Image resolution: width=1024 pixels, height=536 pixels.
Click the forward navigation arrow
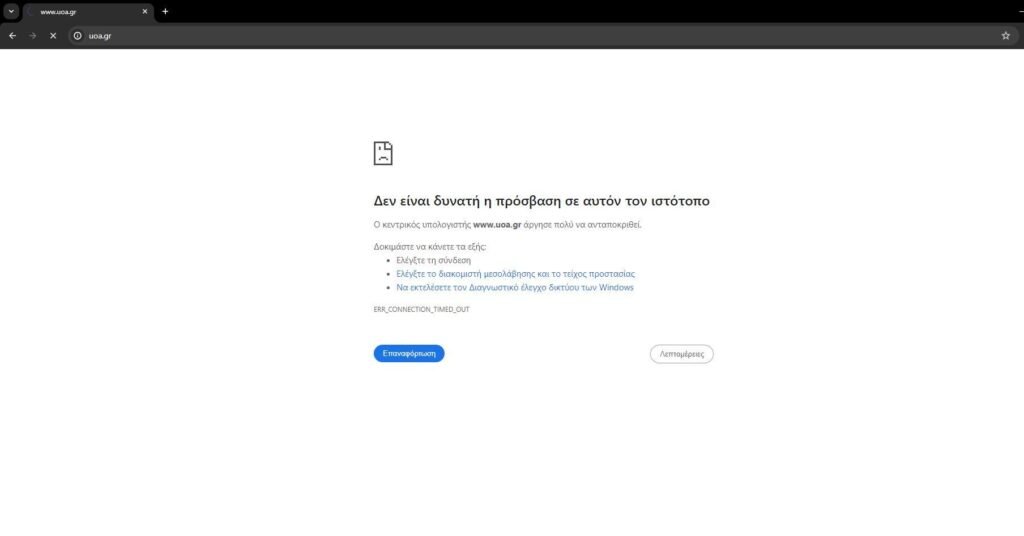tap(32, 35)
